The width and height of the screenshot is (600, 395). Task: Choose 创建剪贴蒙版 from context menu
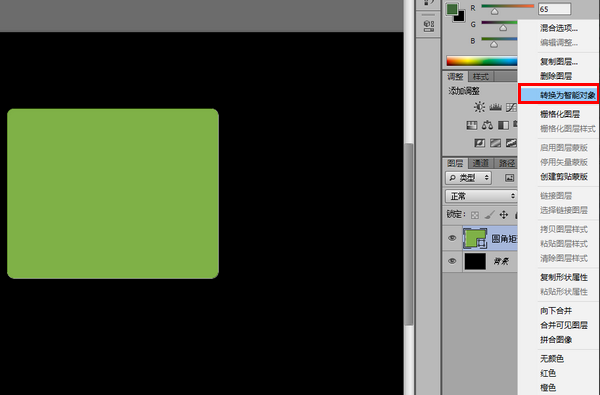pos(564,176)
